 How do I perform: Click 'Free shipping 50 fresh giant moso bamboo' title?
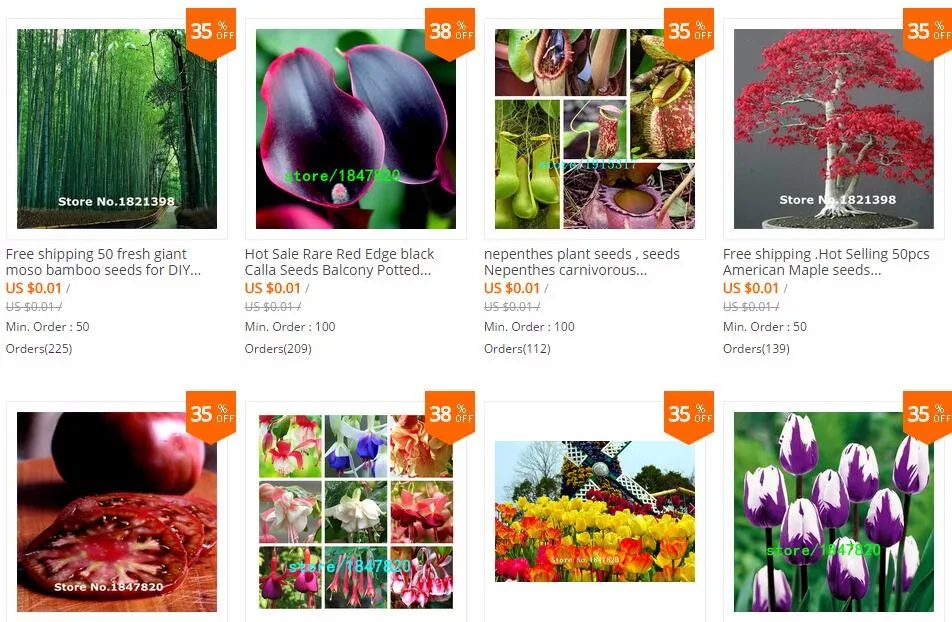coord(103,262)
